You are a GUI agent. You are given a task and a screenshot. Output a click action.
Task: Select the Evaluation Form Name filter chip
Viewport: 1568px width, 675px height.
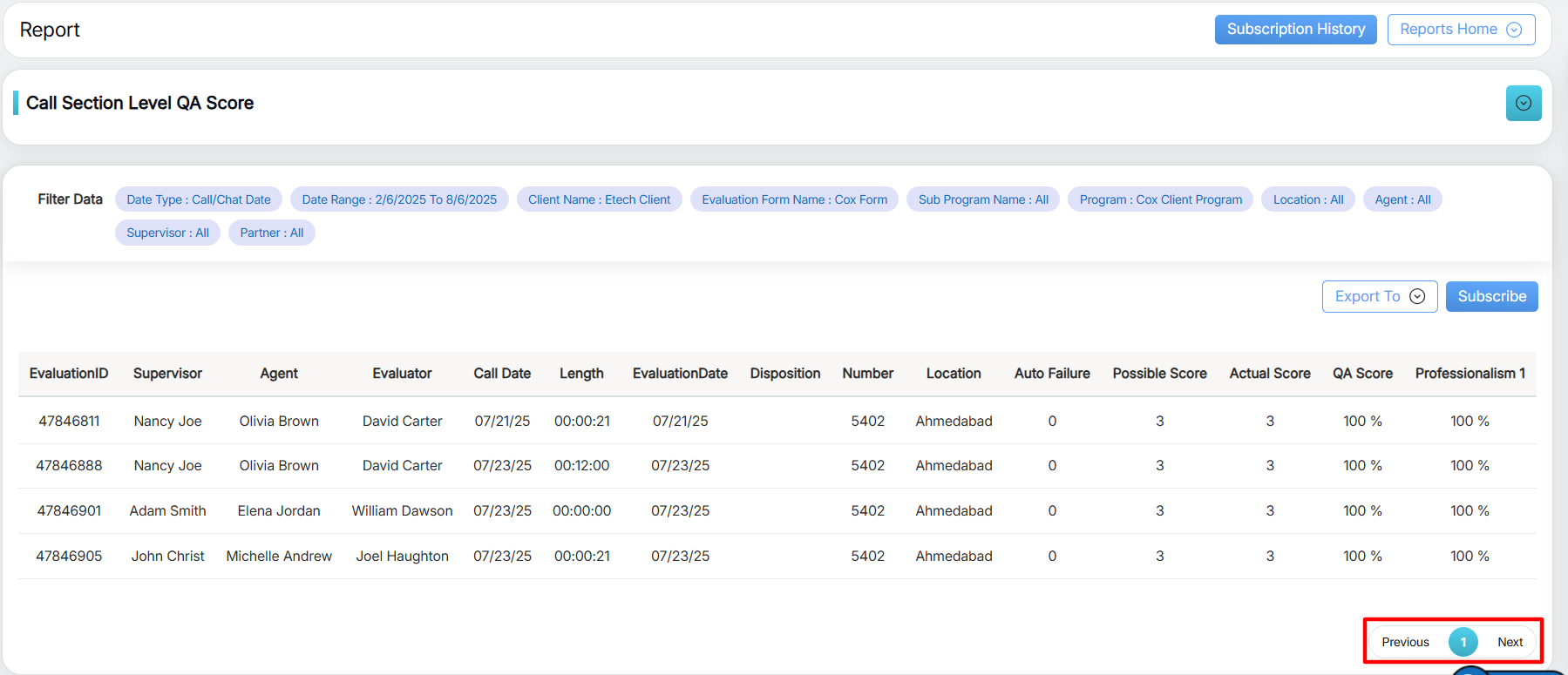794,199
